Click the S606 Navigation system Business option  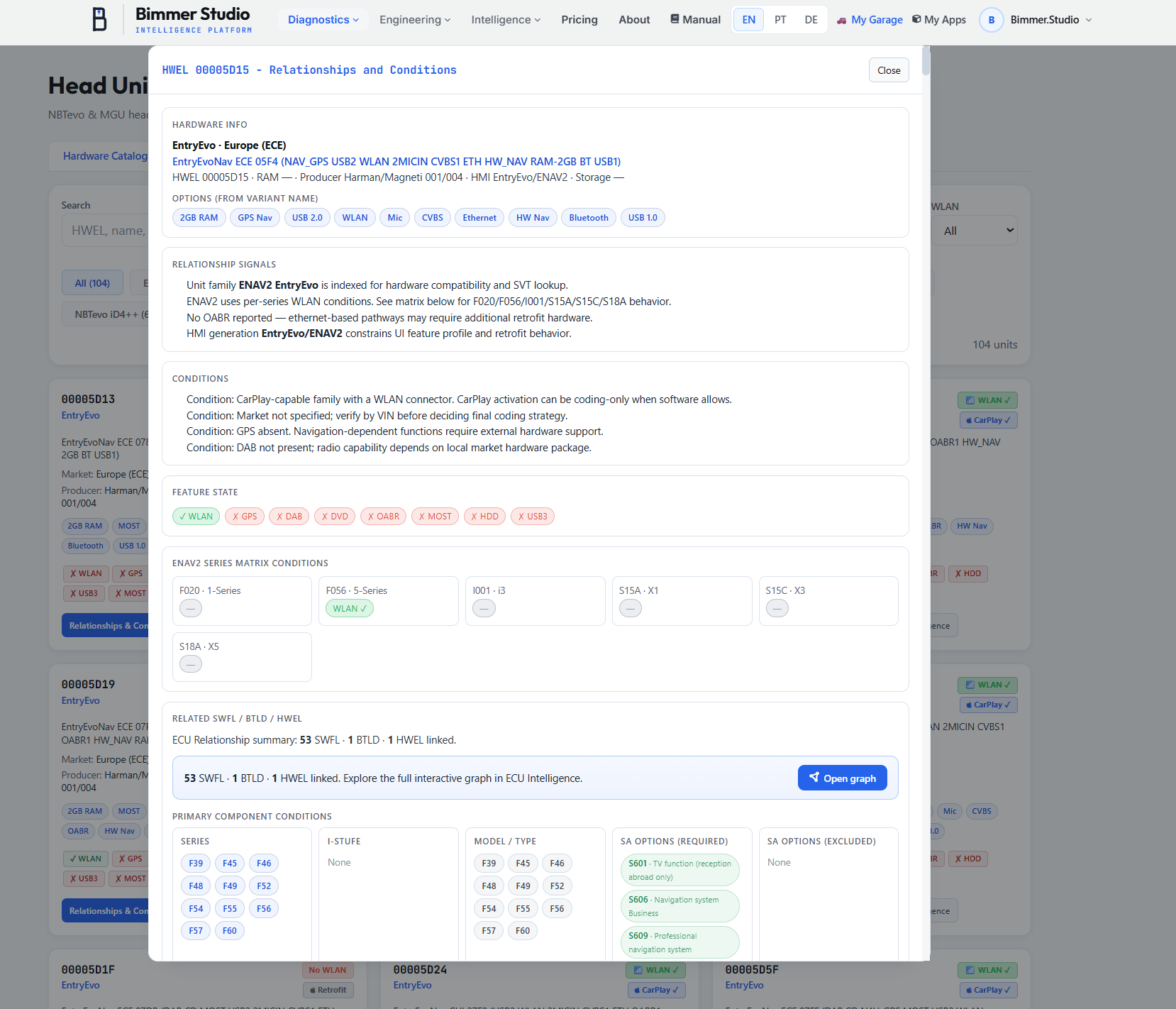[x=679, y=906]
